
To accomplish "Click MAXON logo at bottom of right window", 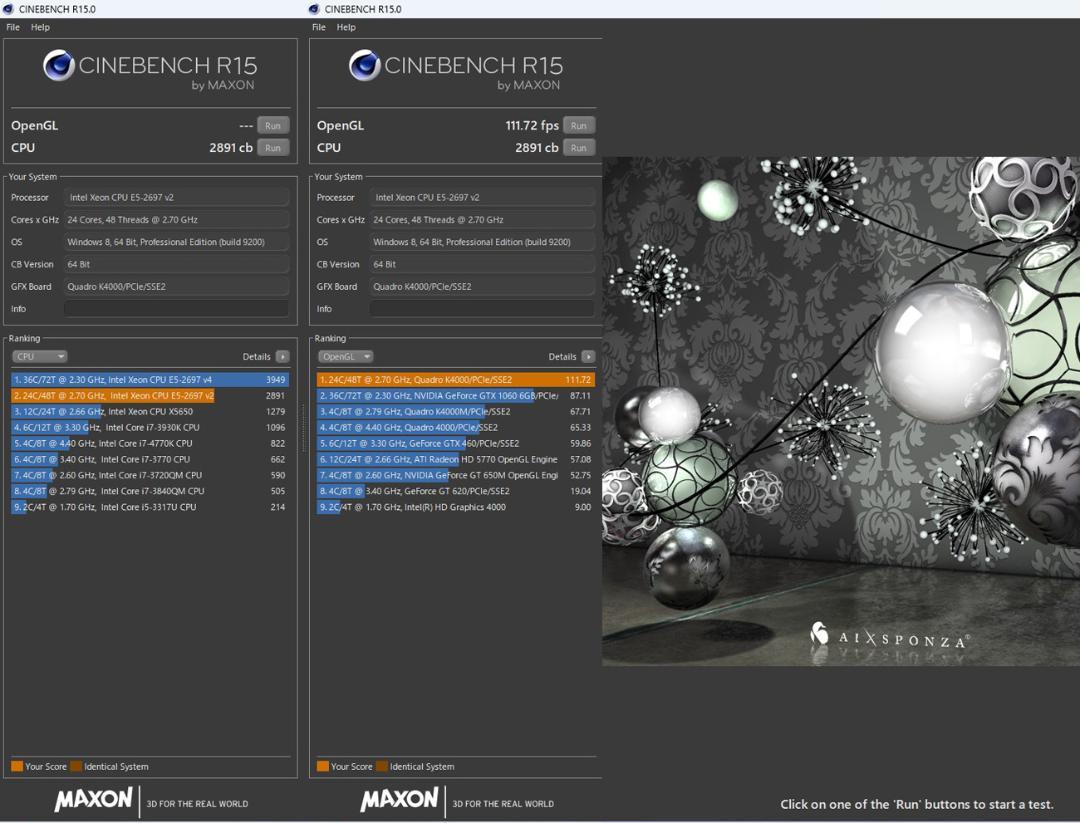I will [x=399, y=800].
